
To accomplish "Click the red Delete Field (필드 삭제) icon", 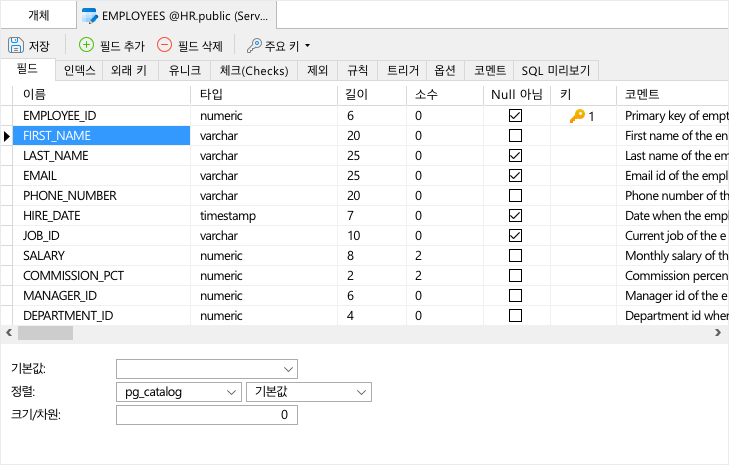I will (164, 45).
